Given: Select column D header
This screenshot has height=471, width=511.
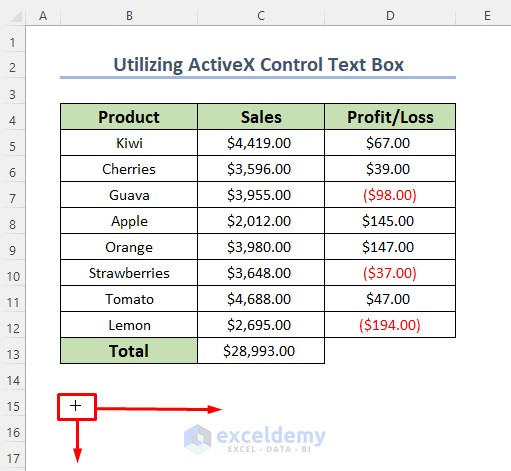Looking at the screenshot, I should tap(390, 16).
